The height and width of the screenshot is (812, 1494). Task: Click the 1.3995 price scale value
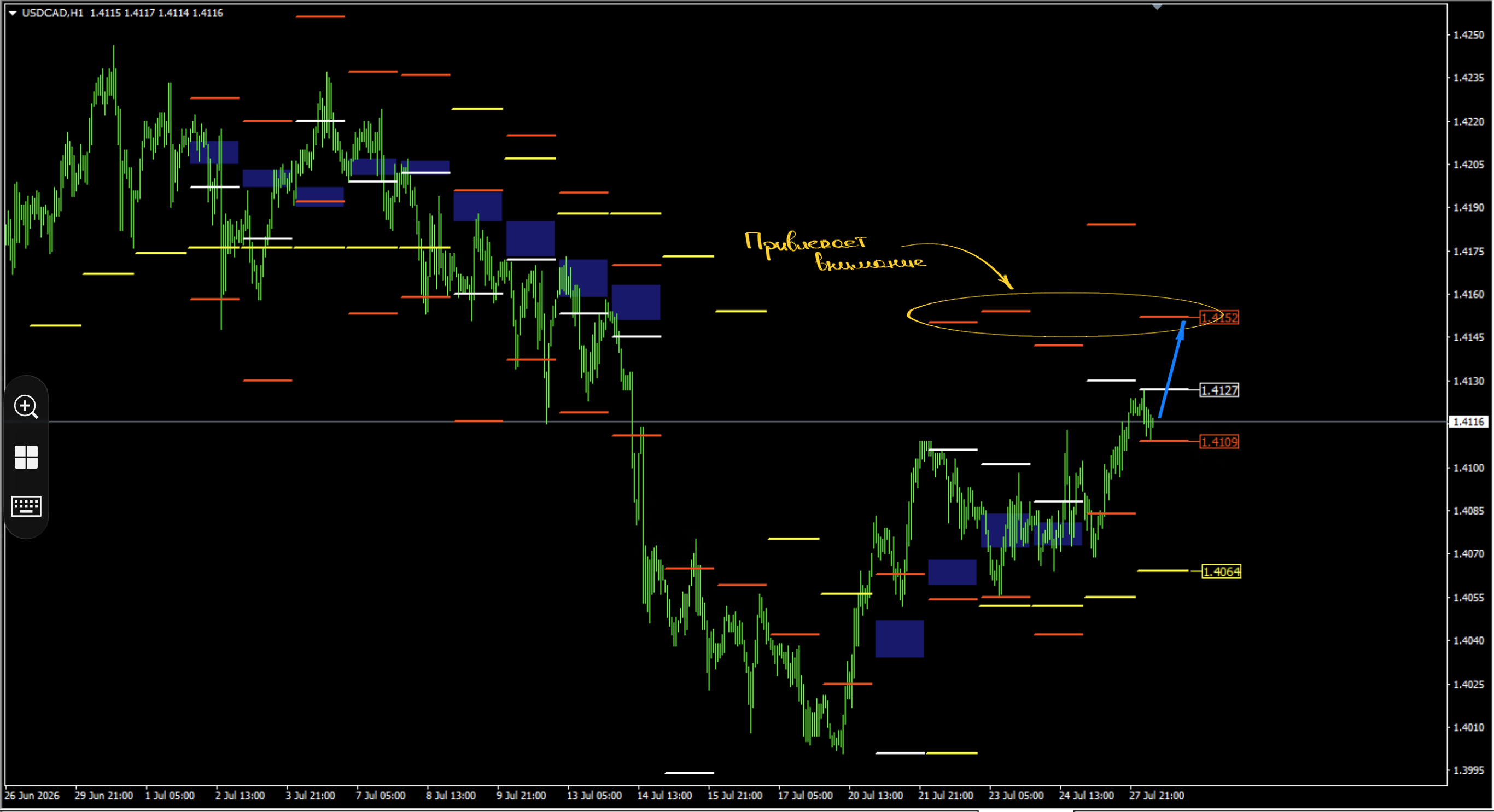click(1468, 770)
